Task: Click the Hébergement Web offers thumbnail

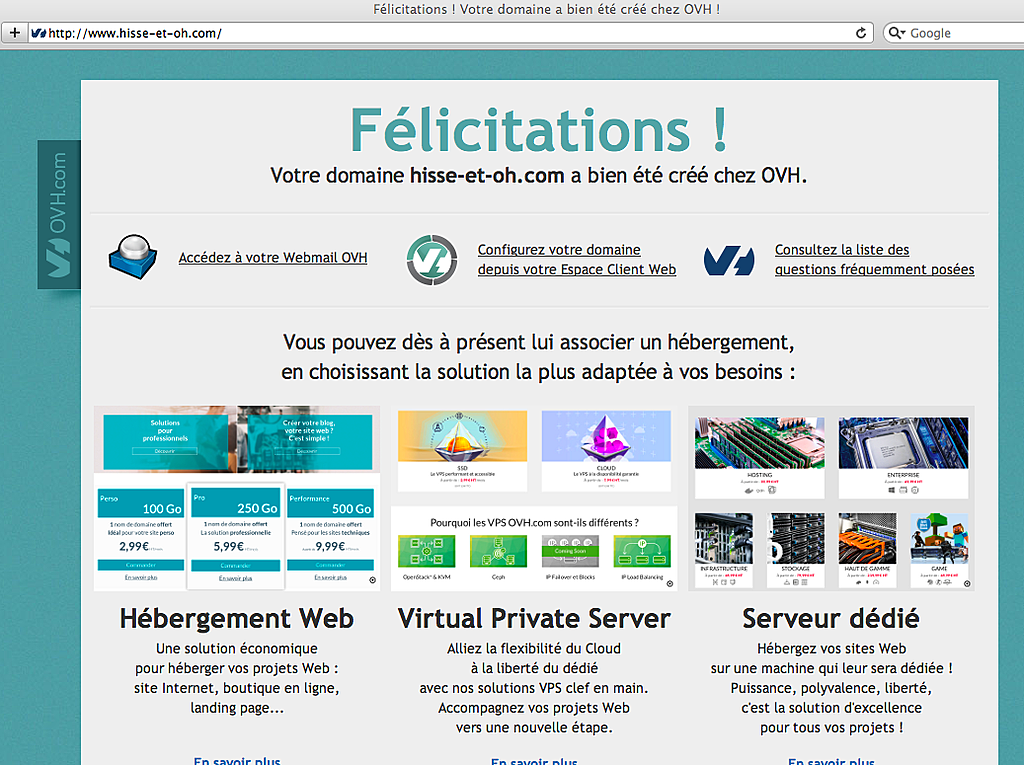Action: [236, 498]
